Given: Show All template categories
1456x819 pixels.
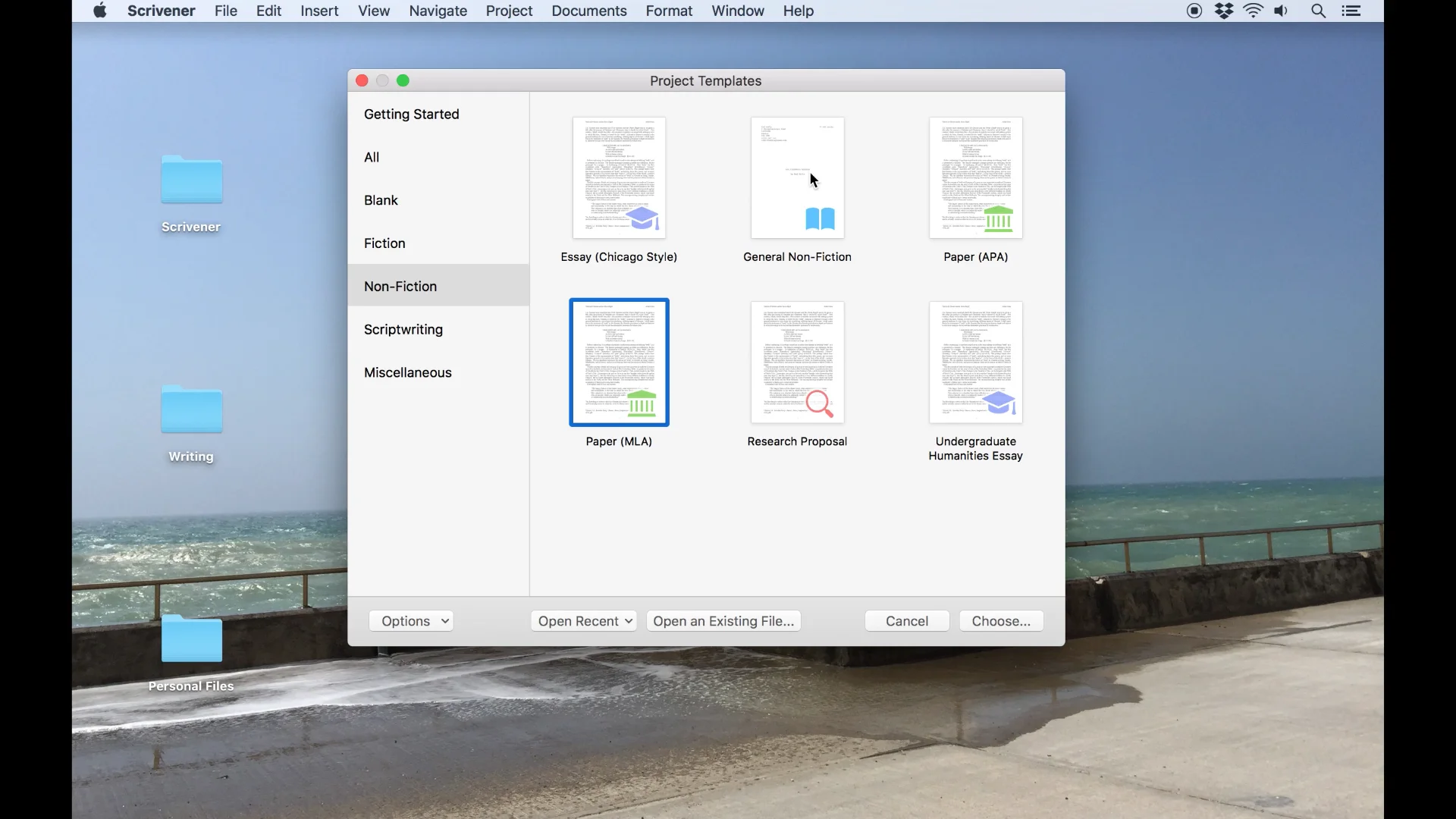Looking at the screenshot, I should tap(438, 157).
